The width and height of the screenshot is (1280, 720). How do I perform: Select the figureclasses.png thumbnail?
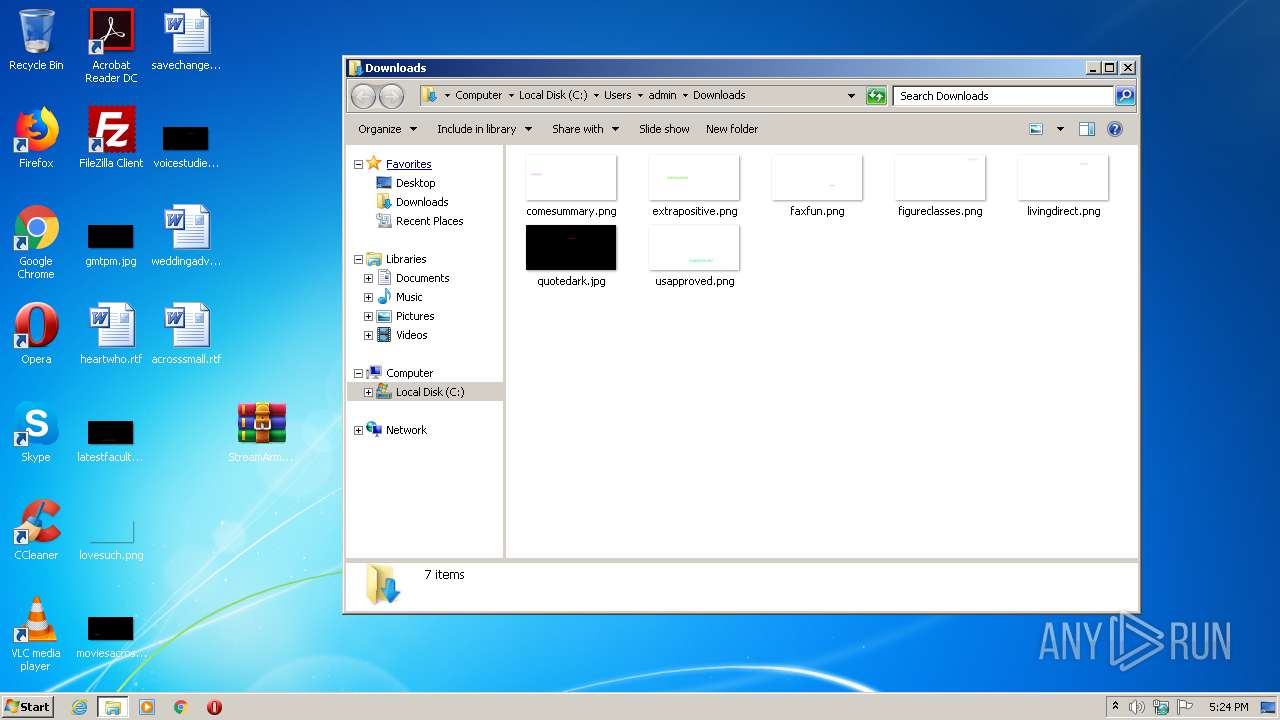tap(940, 186)
